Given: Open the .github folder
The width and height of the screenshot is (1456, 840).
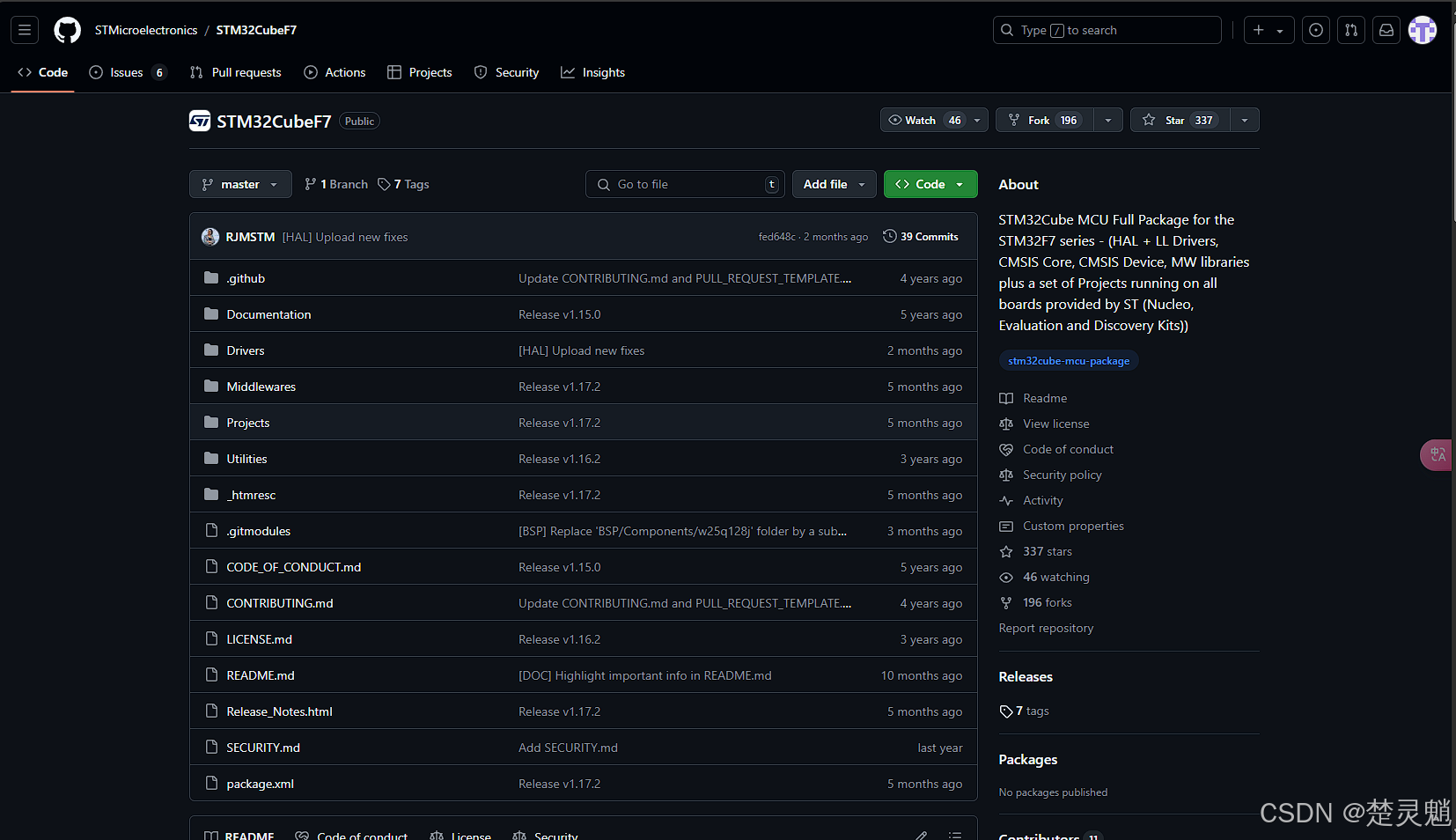Looking at the screenshot, I should click(x=246, y=278).
